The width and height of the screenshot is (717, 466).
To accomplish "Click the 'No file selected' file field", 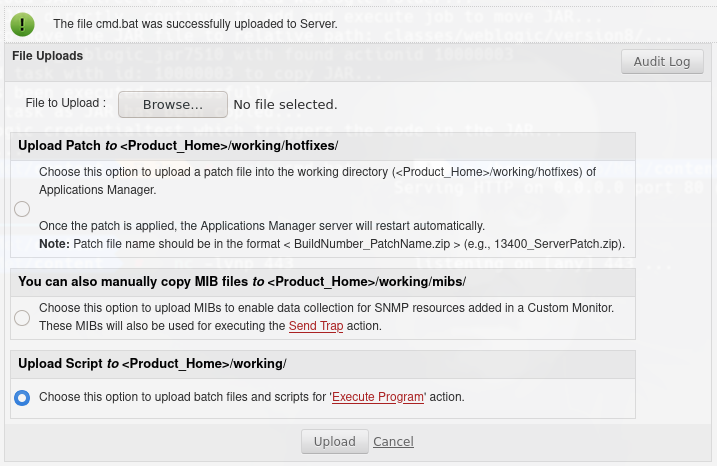I will click(285, 104).
